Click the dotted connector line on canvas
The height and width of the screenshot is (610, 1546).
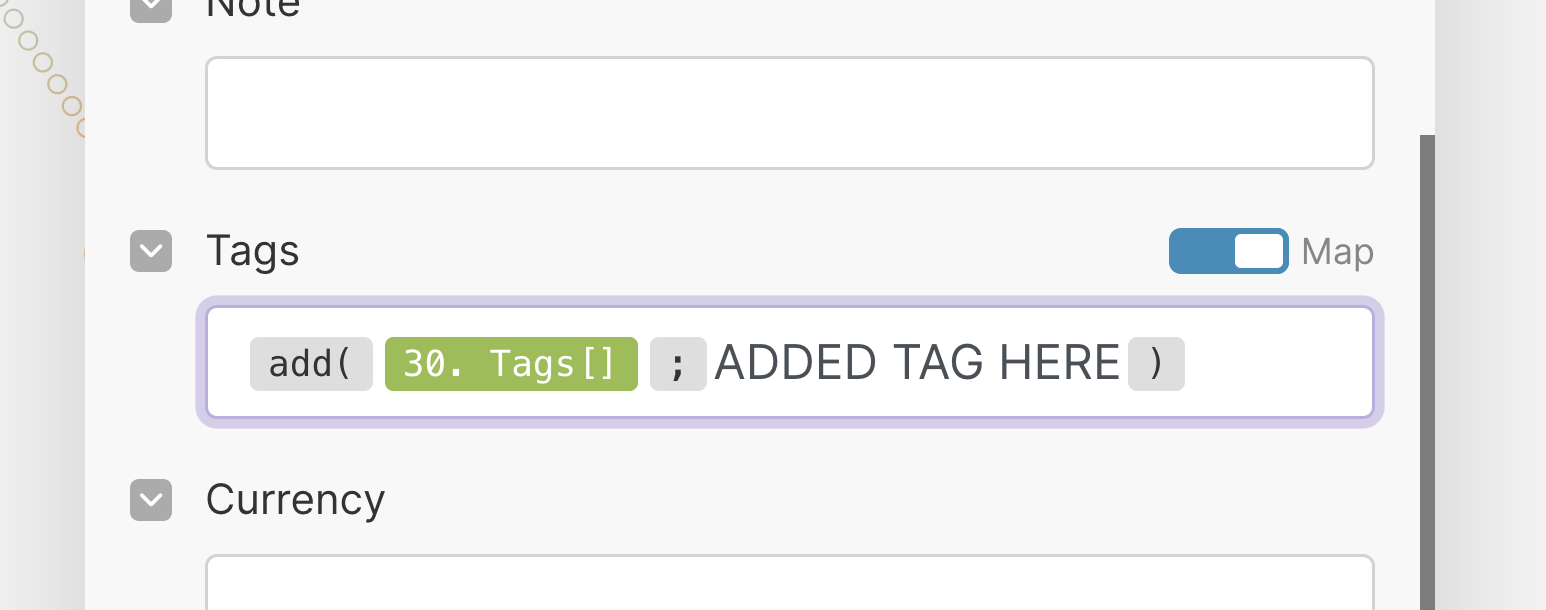coord(43,63)
